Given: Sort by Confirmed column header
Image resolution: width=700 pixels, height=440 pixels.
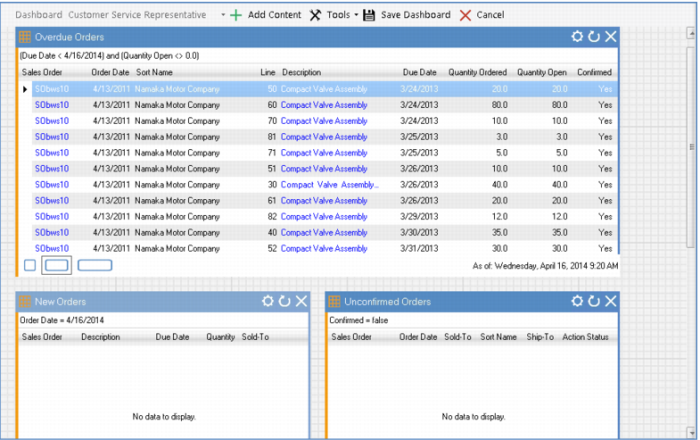Looking at the screenshot, I should point(594,72).
